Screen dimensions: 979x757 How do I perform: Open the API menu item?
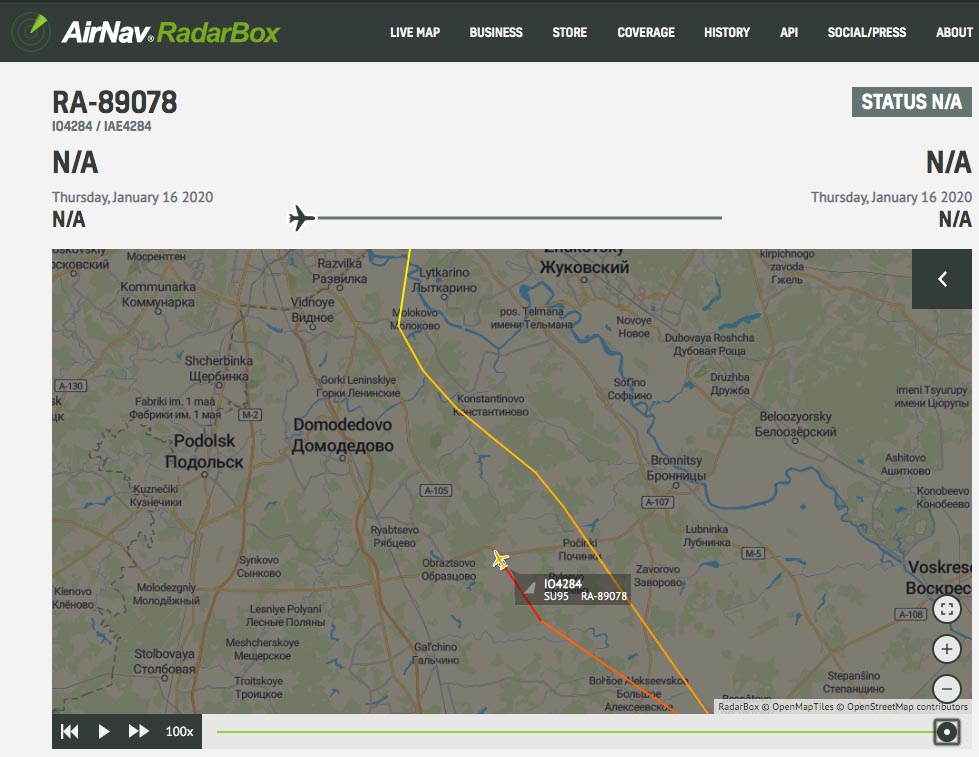pyautogui.click(x=789, y=32)
